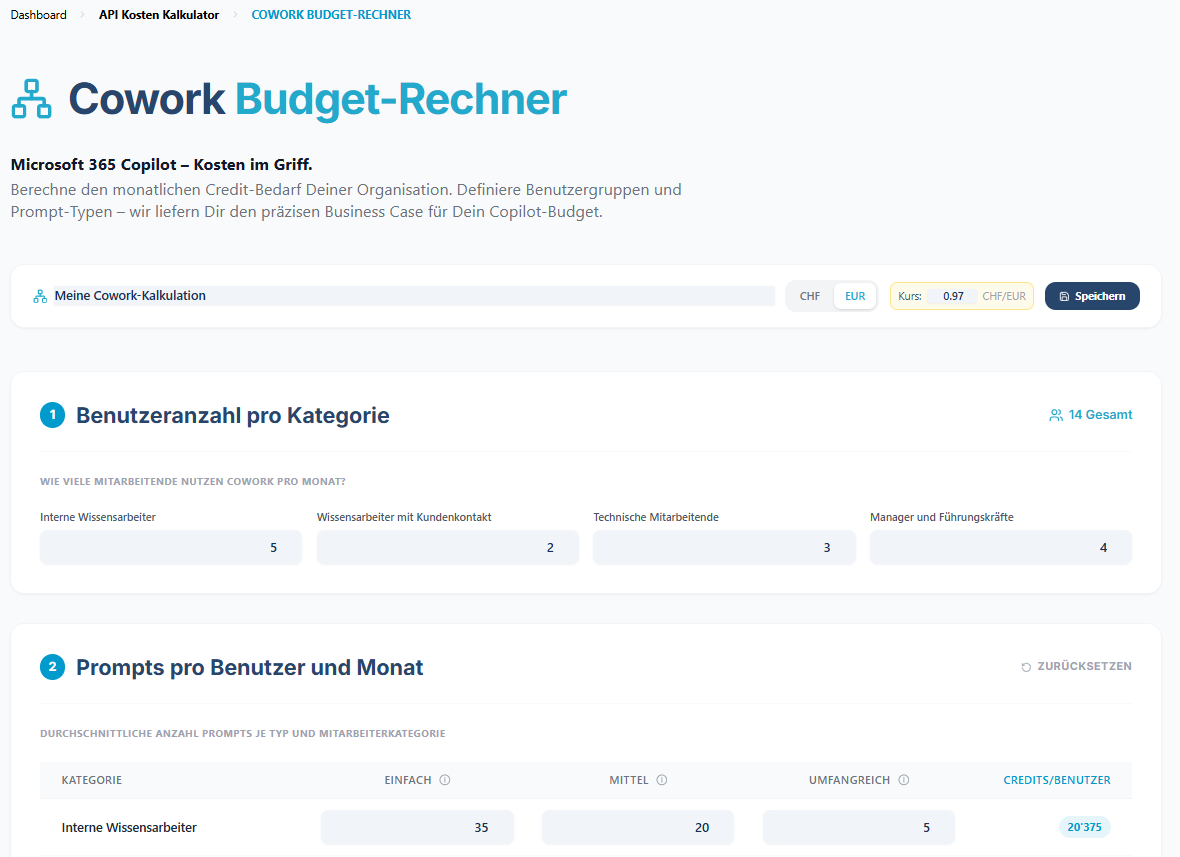Edit Manager und Führungskräfte count field
Viewport: 1180px width, 857px height.
click(x=1001, y=548)
